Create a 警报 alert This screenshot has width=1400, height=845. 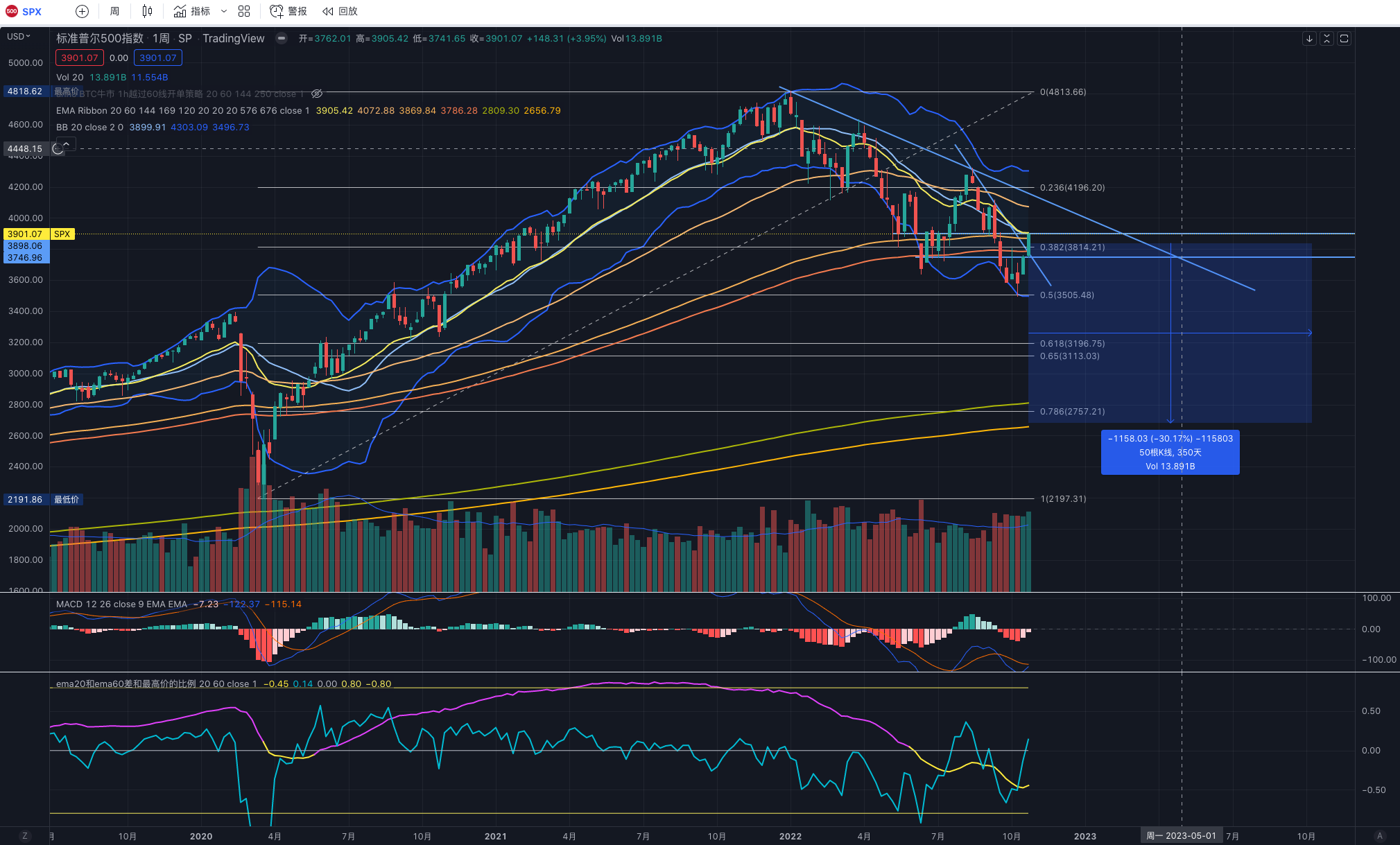(x=288, y=11)
